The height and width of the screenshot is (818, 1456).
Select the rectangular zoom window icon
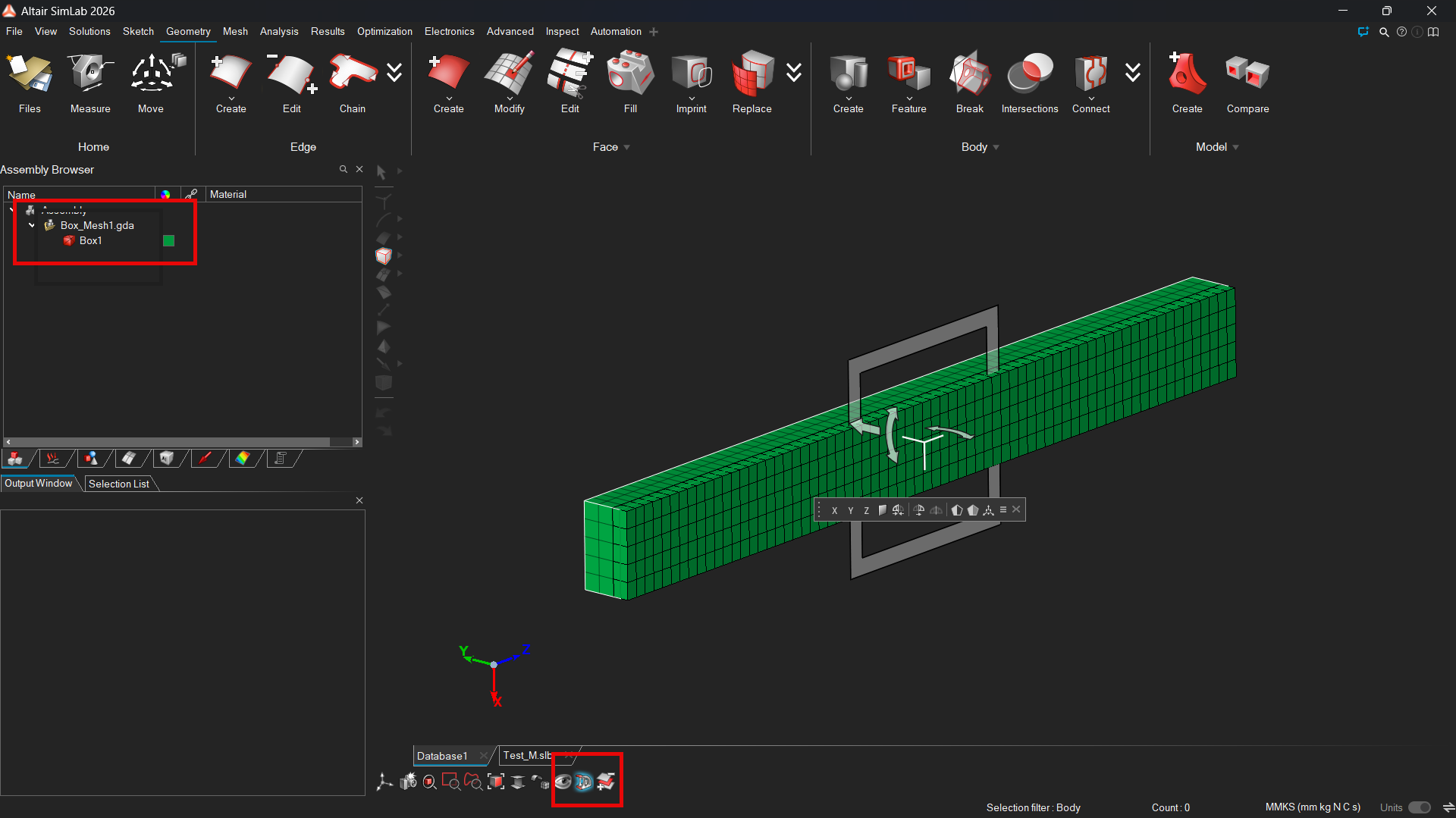click(x=451, y=782)
